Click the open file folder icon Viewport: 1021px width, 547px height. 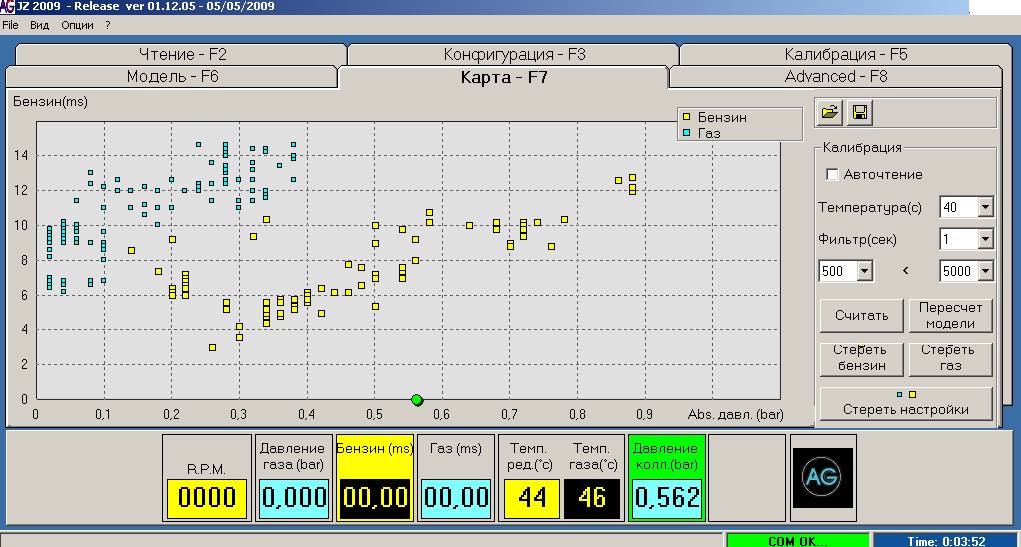829,113
